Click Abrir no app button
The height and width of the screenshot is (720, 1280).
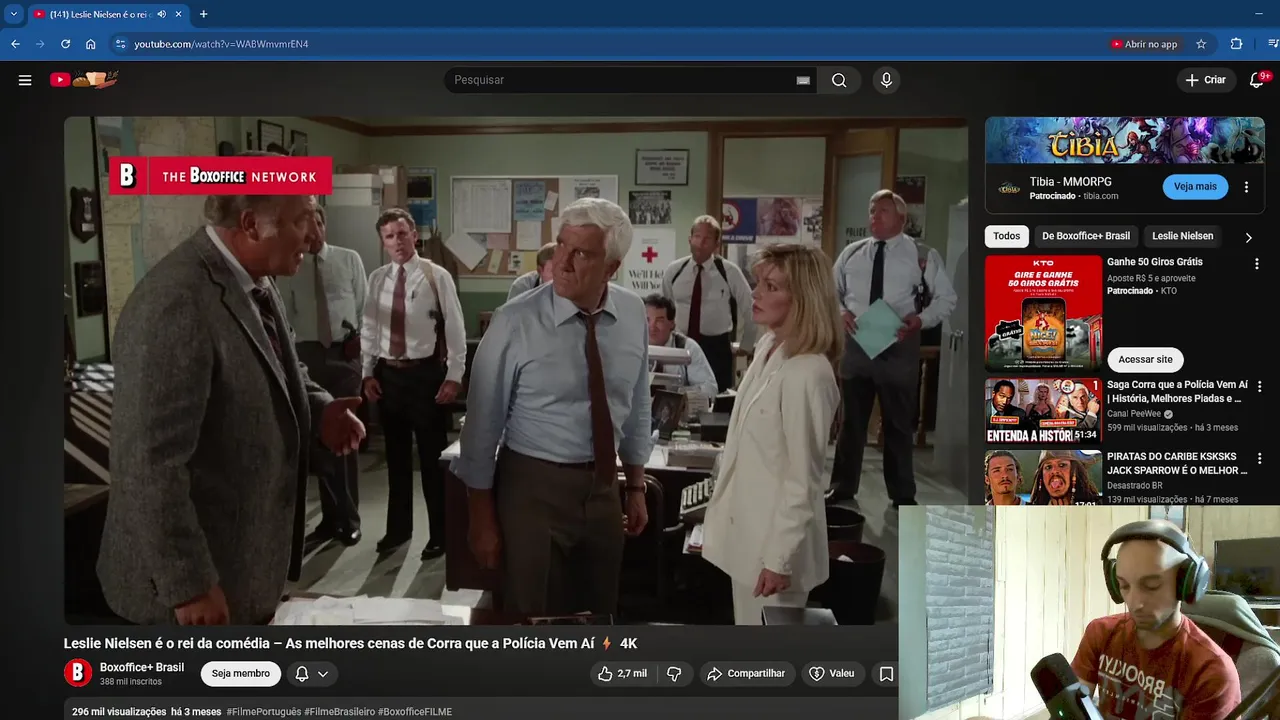[1144, 44]
